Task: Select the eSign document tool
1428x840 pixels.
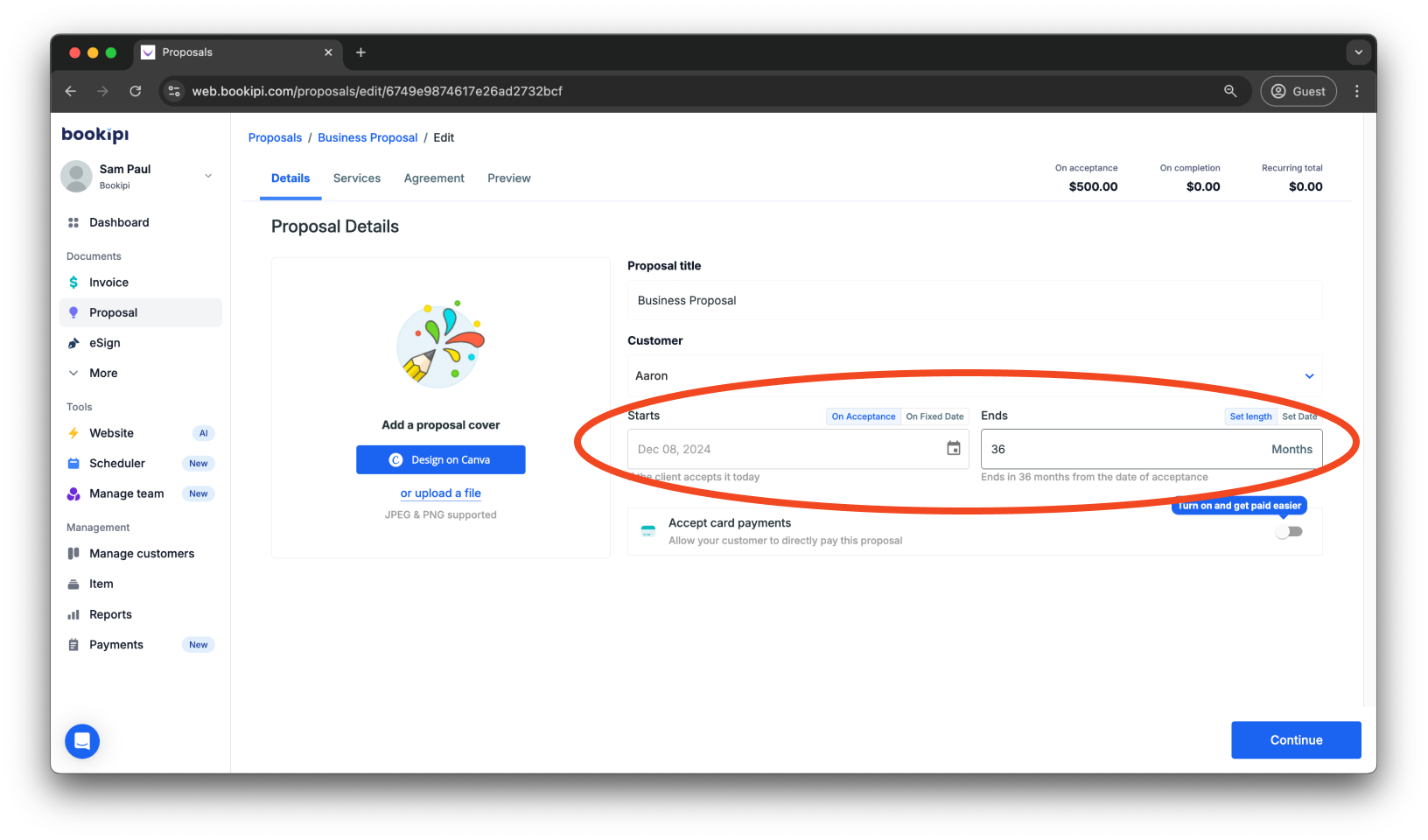Action: [x=103, y=342]
